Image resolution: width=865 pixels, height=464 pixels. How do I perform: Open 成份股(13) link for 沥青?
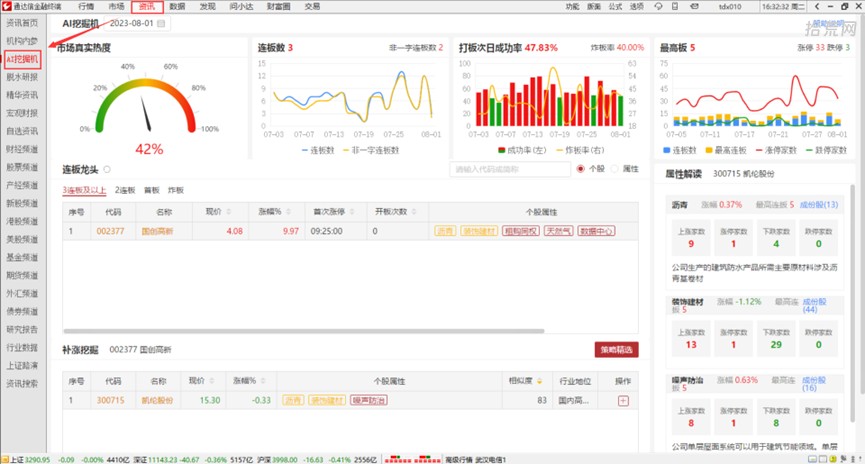point(819,205)
